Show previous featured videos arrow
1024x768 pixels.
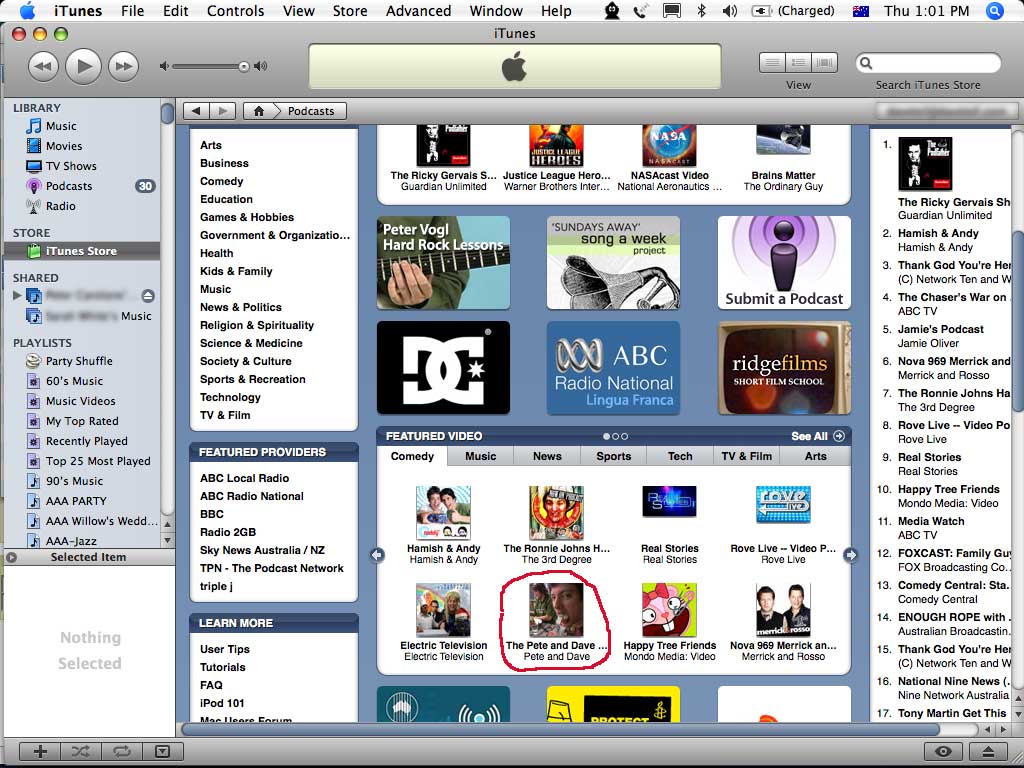click(x=377, y=555)
